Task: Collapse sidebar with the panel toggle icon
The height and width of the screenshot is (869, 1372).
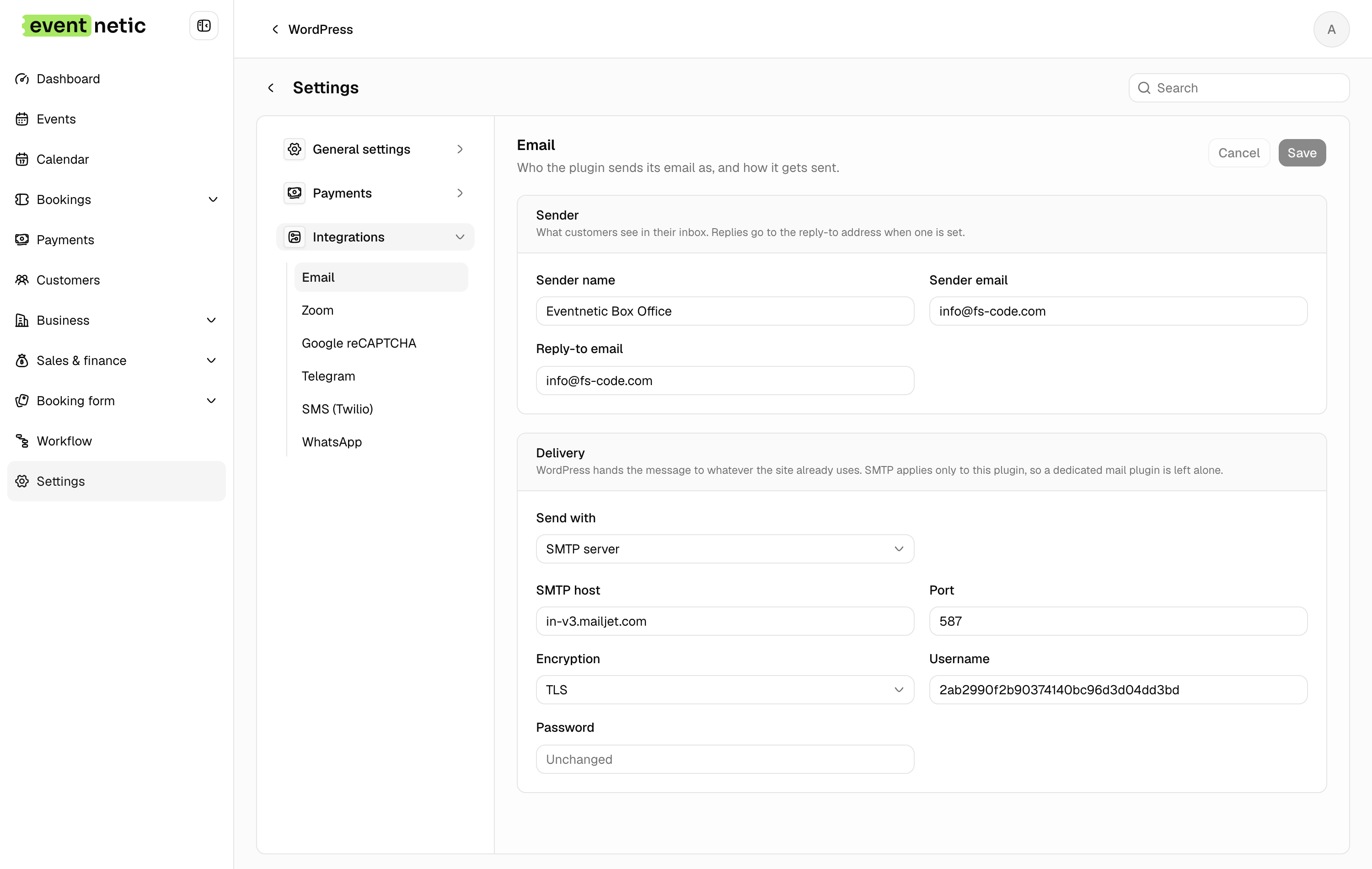Action: pos(204,26)
